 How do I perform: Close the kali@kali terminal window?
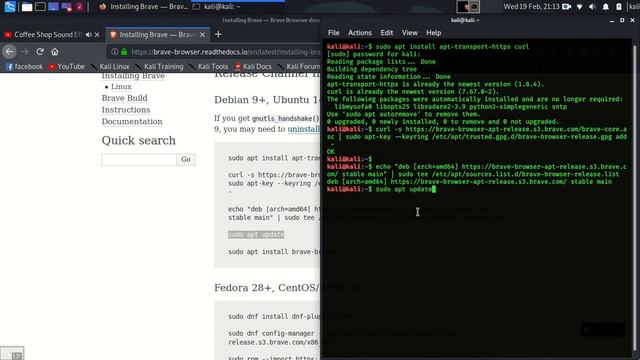click(x=633, y=20)
